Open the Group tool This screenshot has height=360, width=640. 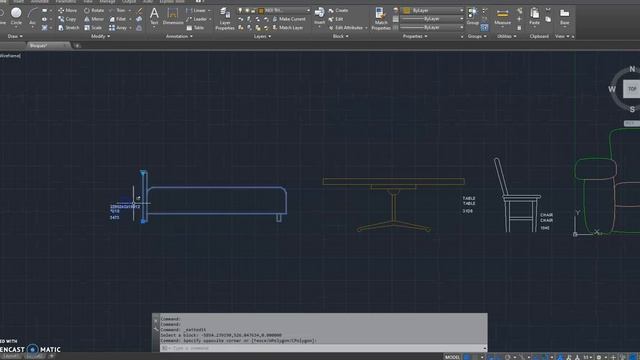tap(472, 16)
